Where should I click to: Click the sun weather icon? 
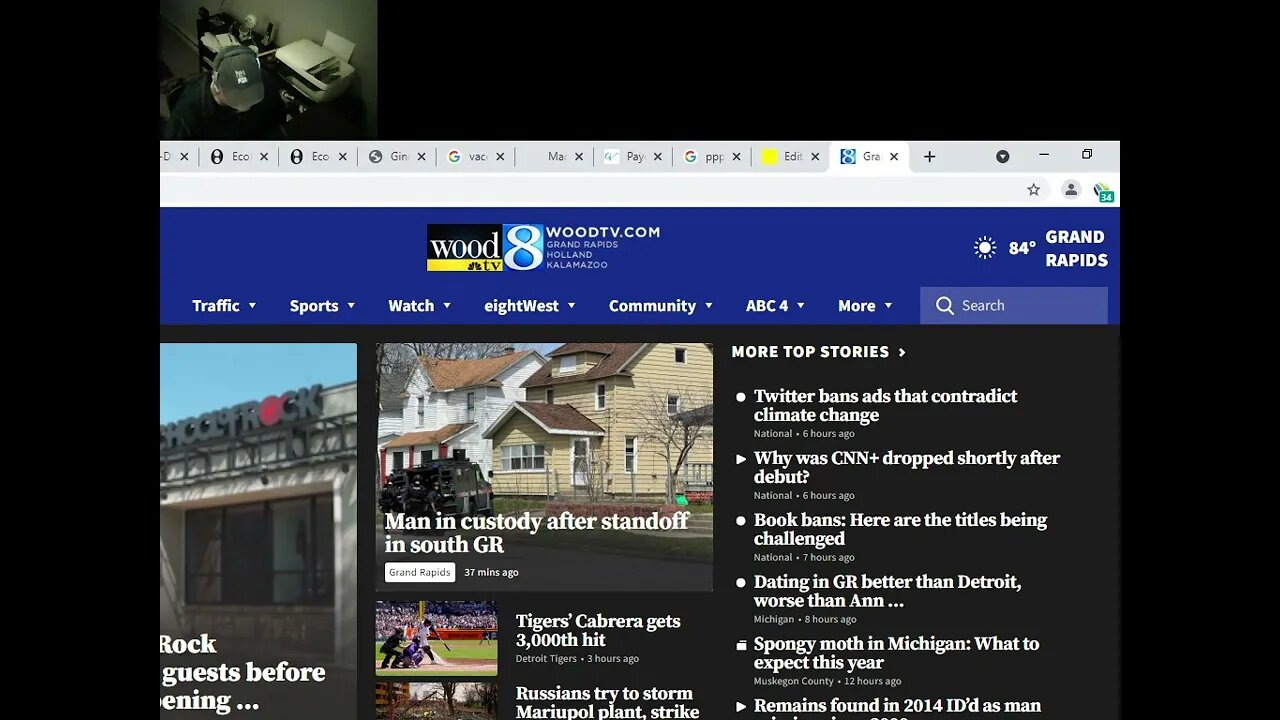[985, 248]
